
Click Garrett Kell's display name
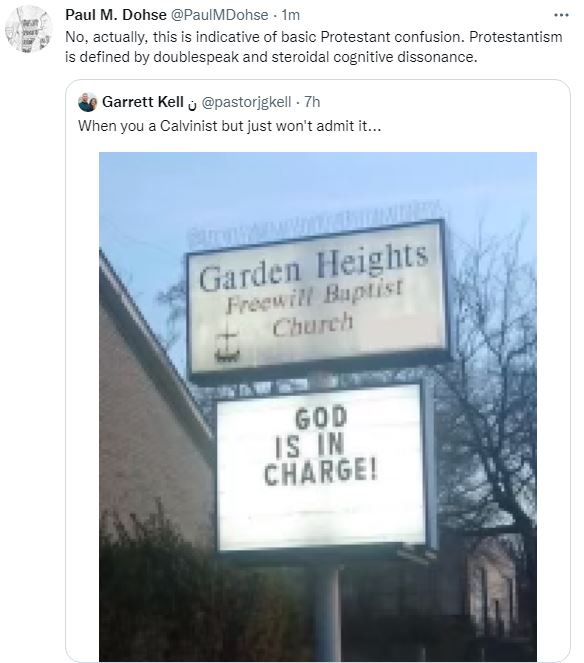143,102
